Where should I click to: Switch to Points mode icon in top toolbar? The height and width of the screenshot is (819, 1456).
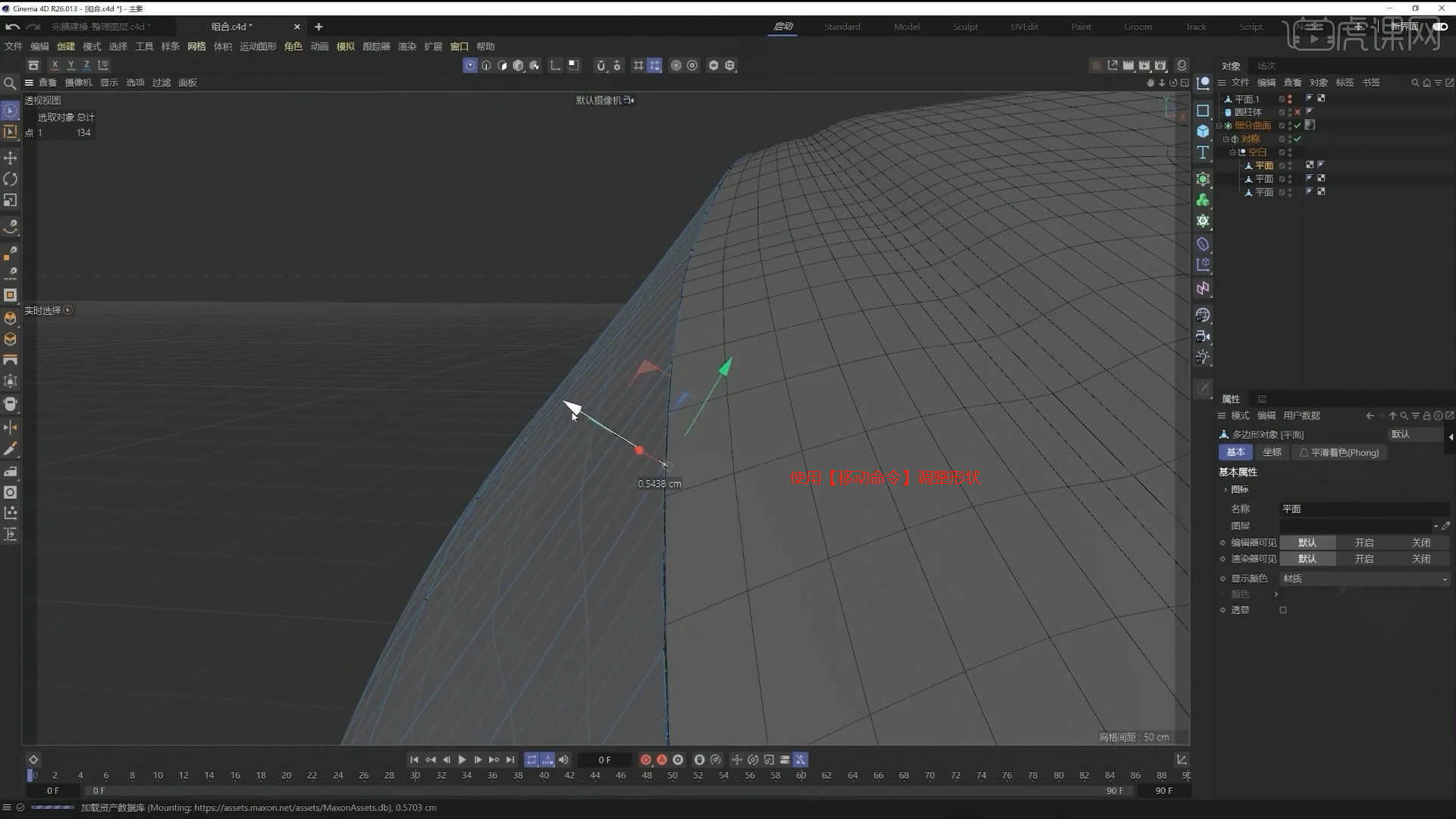tap(470, 65)
